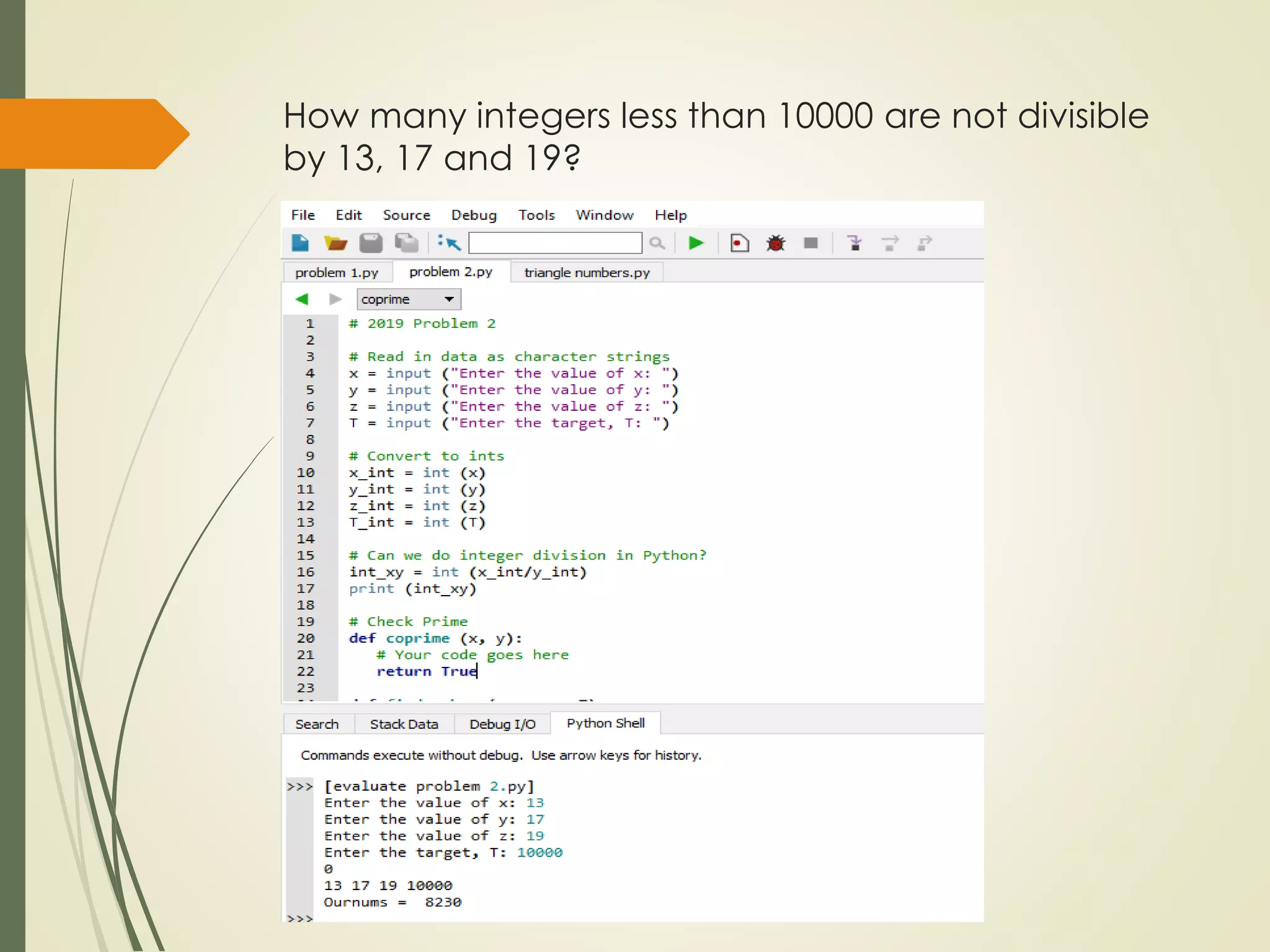The image size is (1270, 952).
Task: Click the stop debug square icon
Action: [810, 243]
